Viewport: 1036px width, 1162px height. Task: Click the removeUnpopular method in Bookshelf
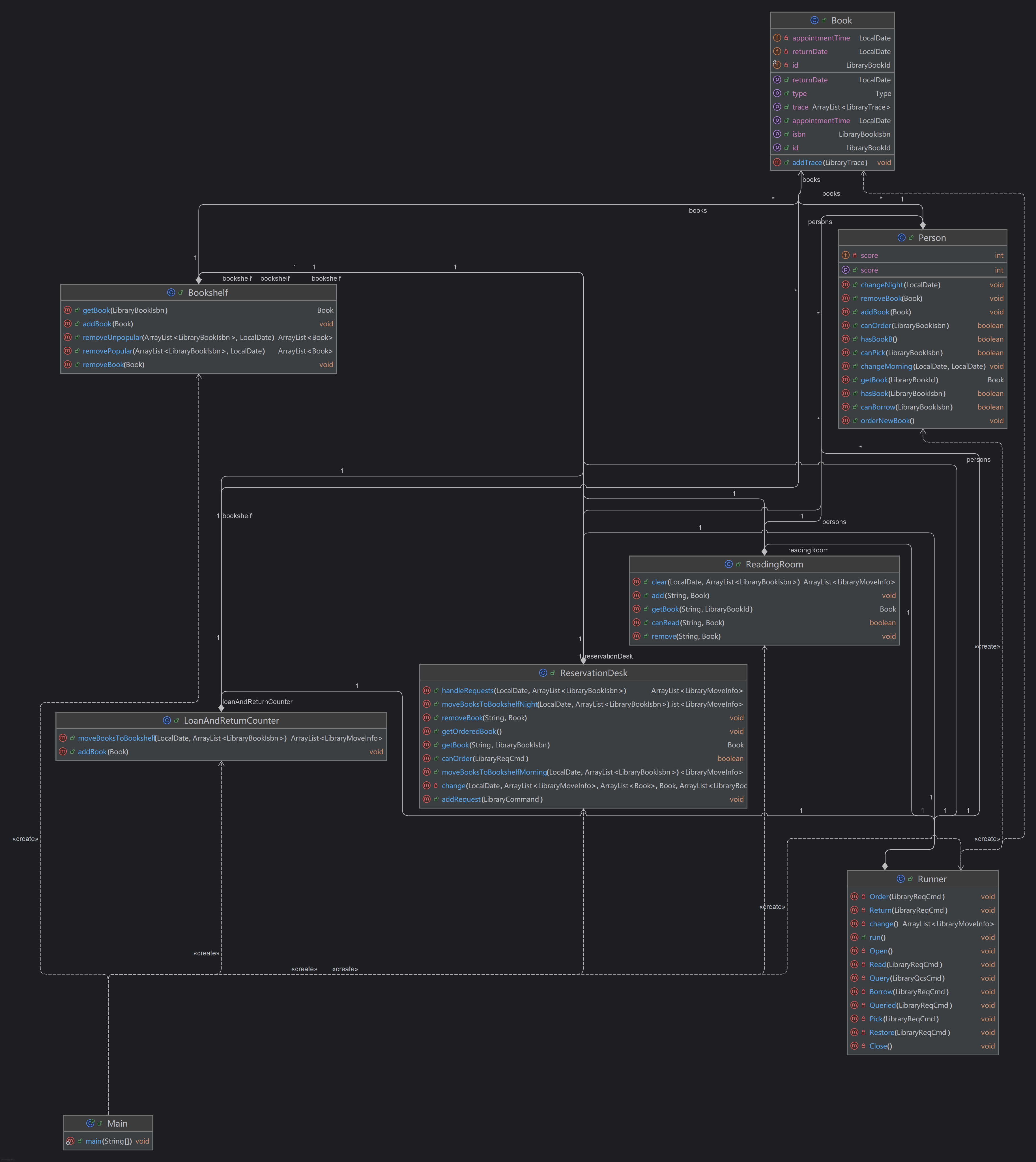pos(112,338)
